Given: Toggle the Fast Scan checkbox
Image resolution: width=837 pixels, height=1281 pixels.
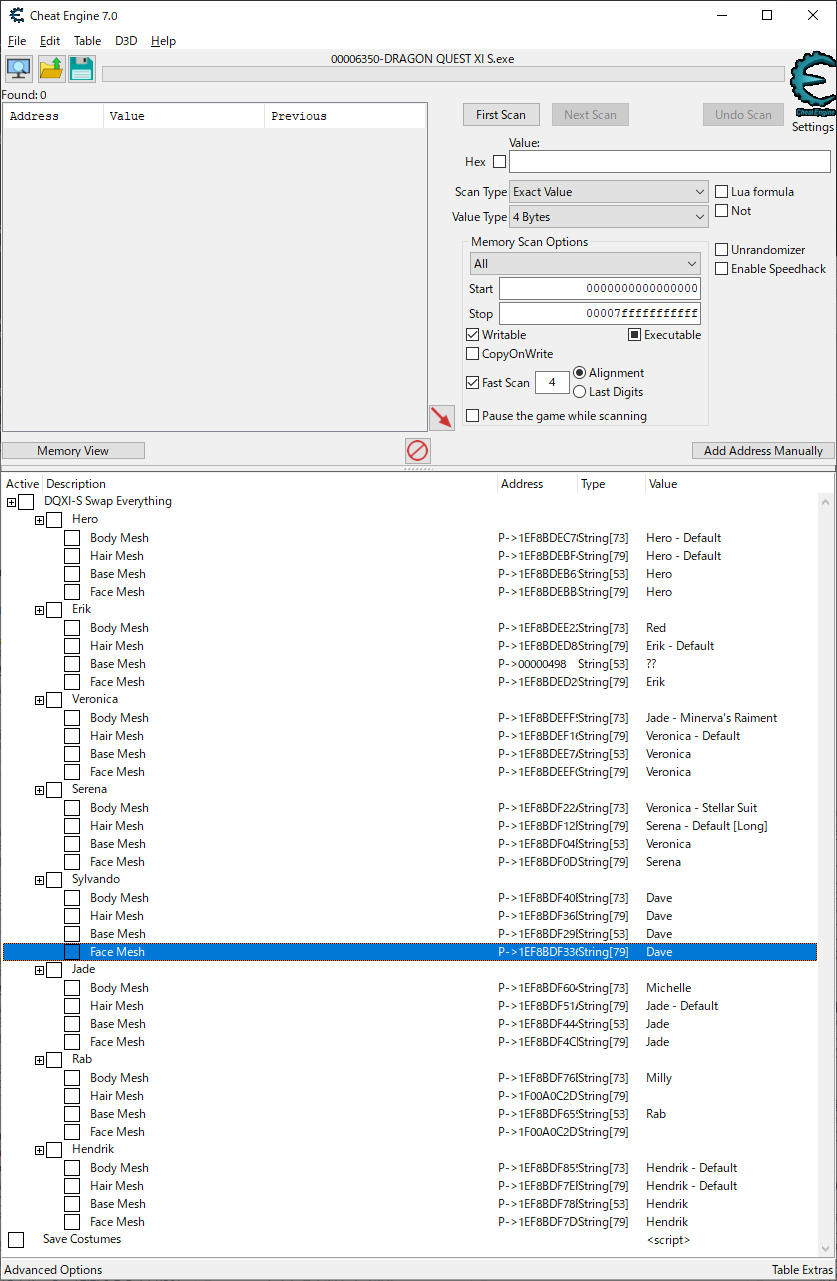Looking at the screenshot, I should click(473, 383).
